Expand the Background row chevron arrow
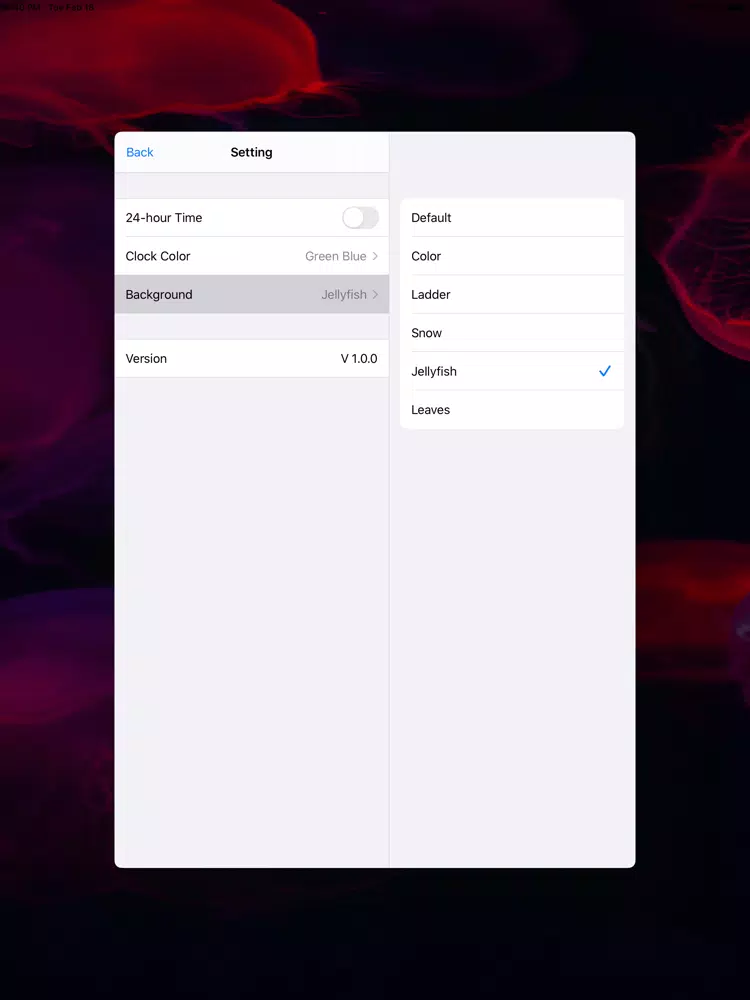This screenshot has height=1000, width=750. coord(375,294)
